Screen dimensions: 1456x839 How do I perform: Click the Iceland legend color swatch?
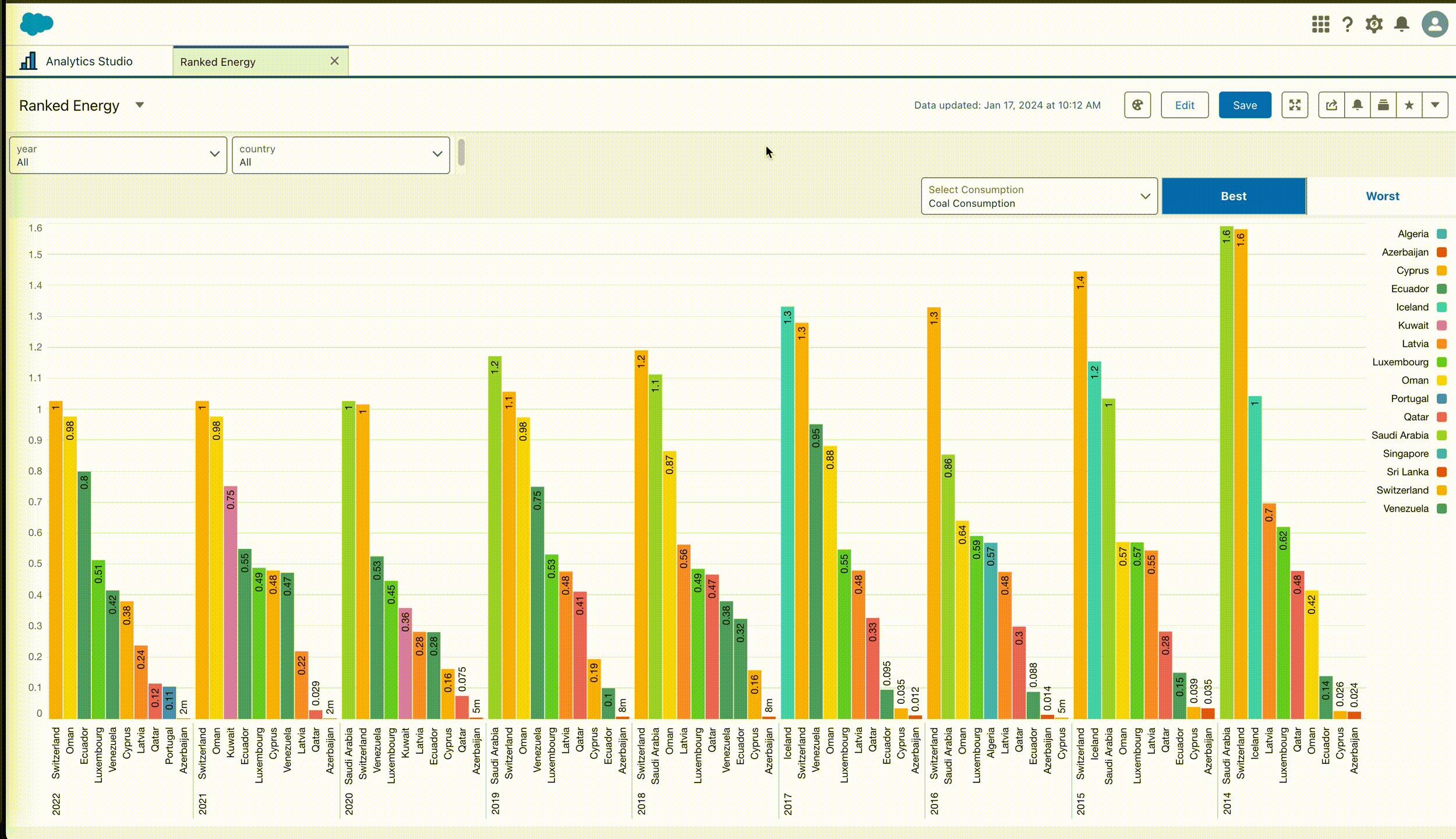click(1441, 307)
